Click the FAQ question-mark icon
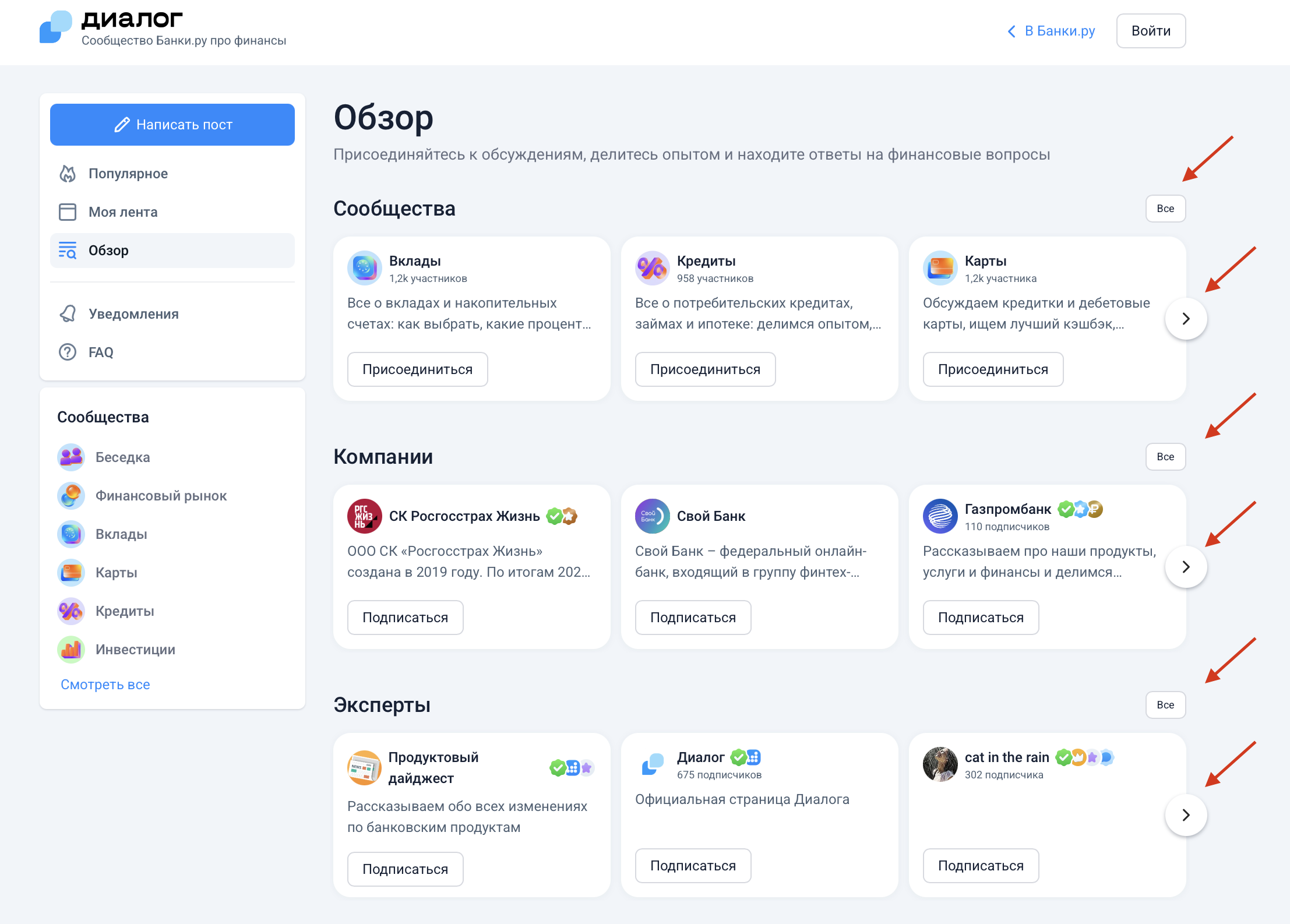 pyautogui.click(x=68, y=352)
